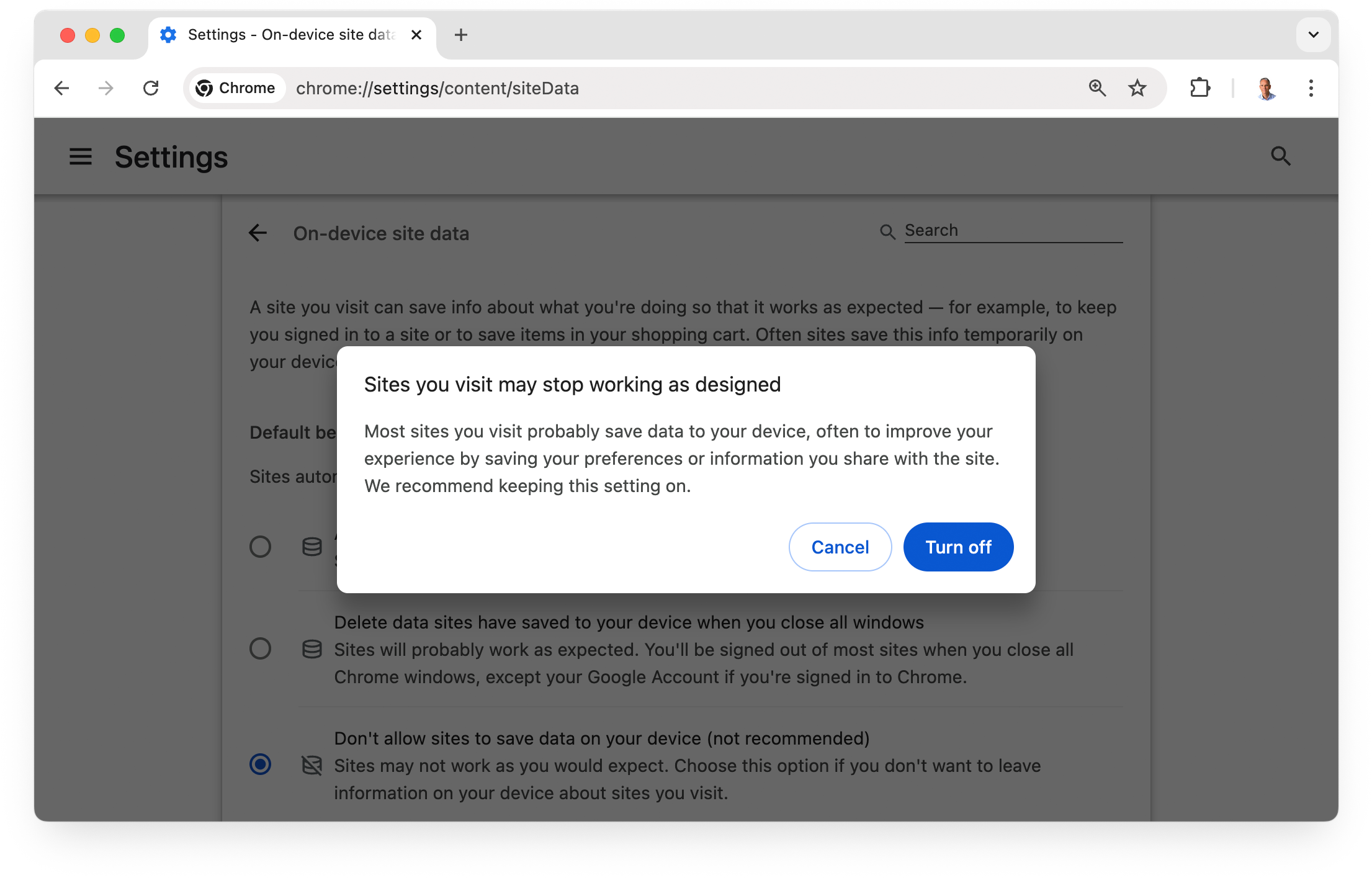Image resolution: width=1372 pixels, height=878 pixels.
Task: Click the back arrow on On-device site data
Action: [x=259, y=234]
